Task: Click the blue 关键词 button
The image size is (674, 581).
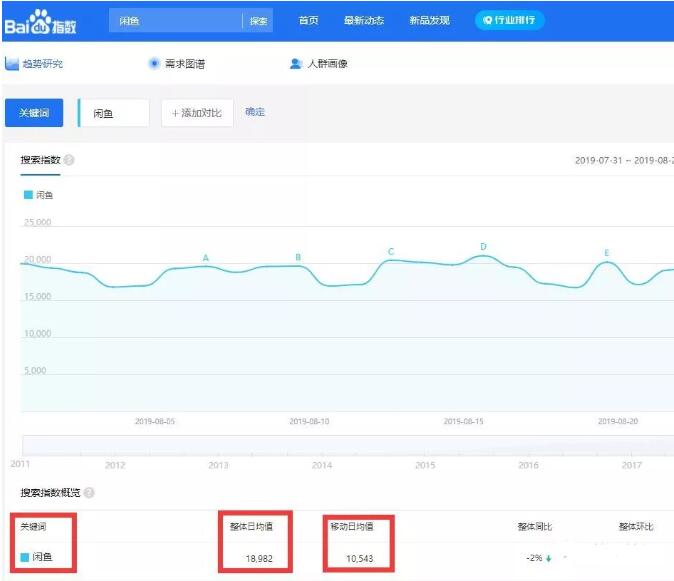Action: [x=34, y=113]
